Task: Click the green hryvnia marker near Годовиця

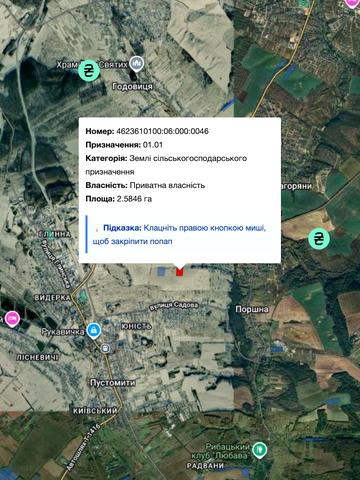Action: click(89, 70)
